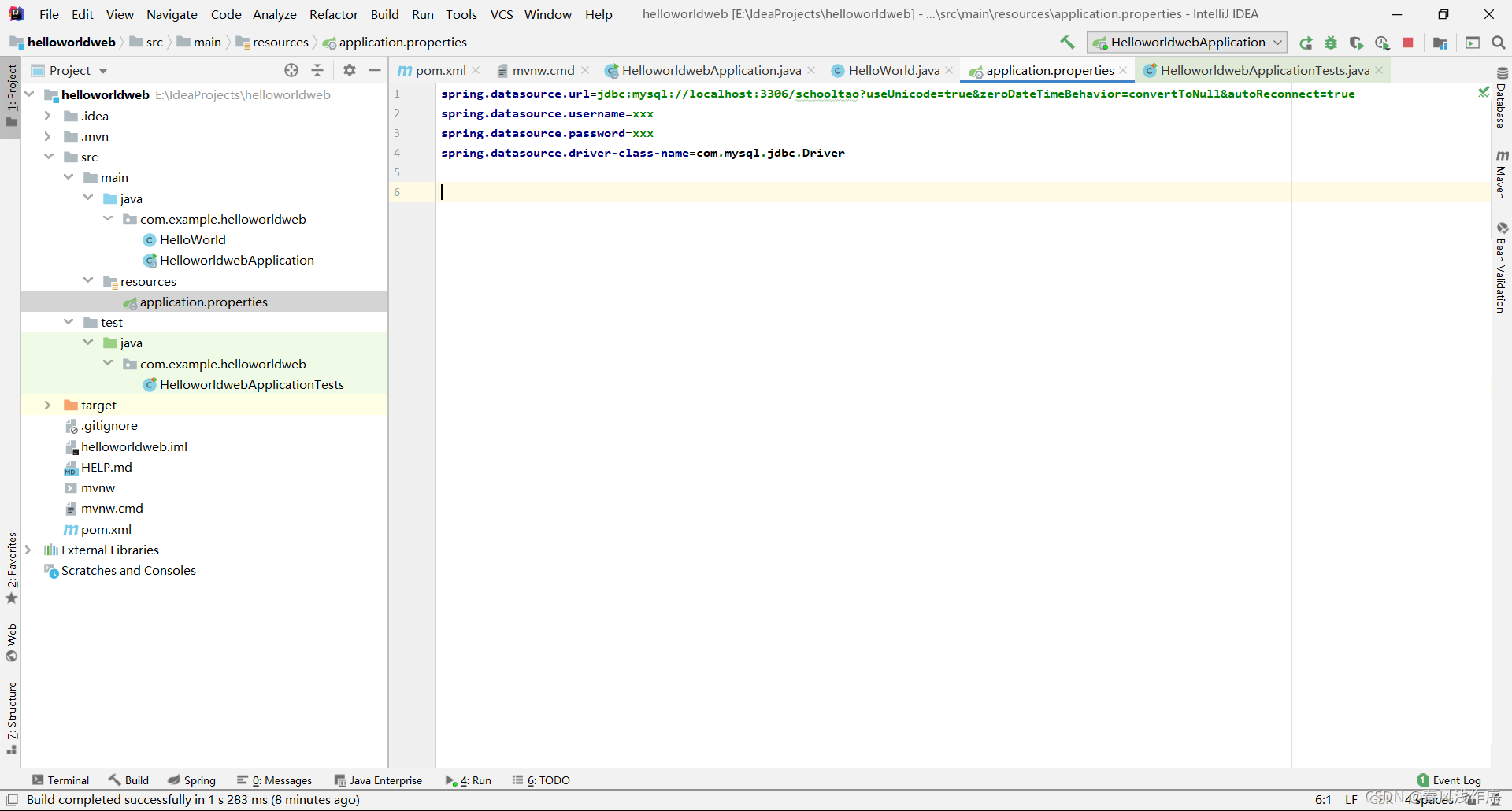
Task: Collapse the test folder
Action: (69, 322)
